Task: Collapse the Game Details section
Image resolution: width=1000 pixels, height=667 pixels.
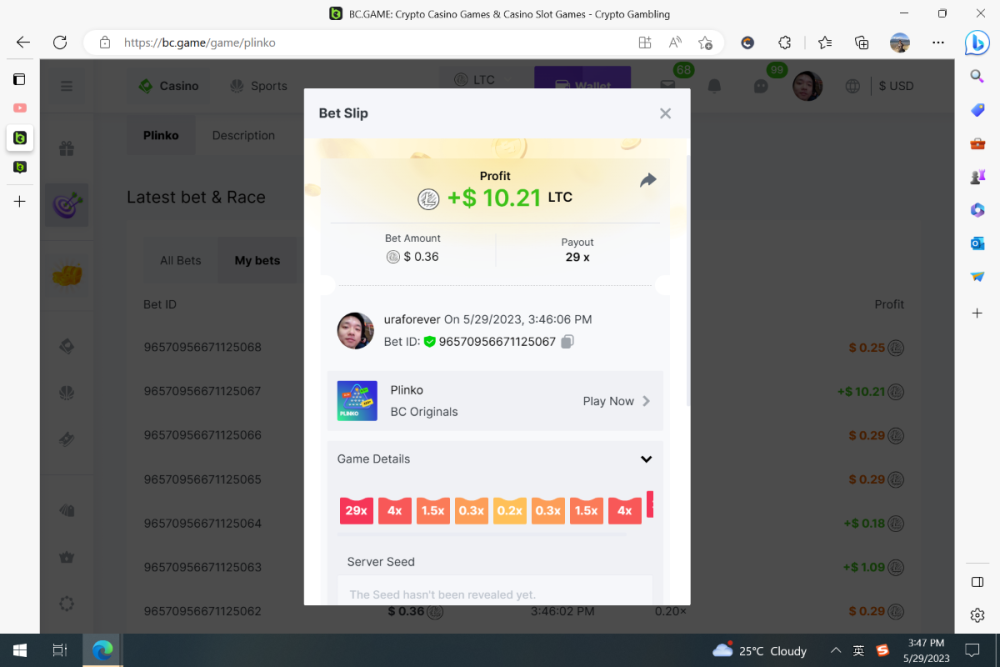Action: [646, 458]
